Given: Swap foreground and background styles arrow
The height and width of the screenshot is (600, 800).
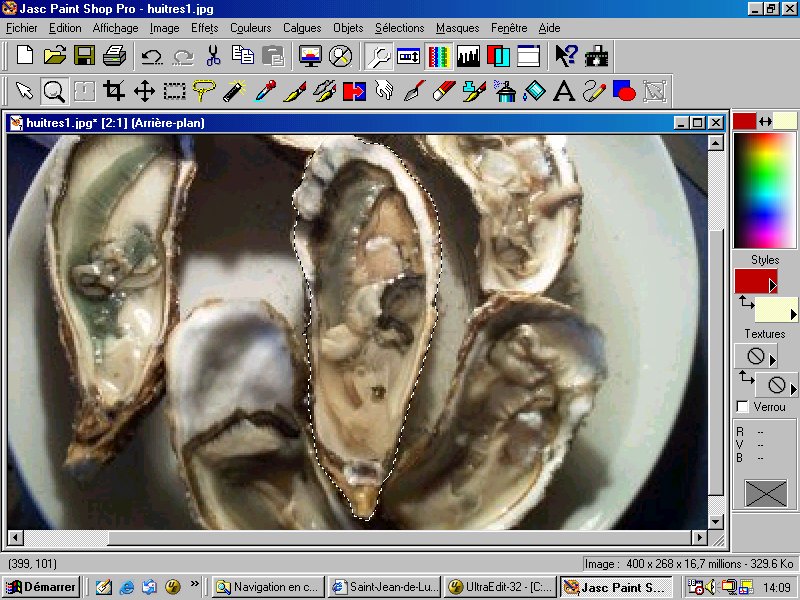Looking at the screenshot, I should (x=746, y=302).
